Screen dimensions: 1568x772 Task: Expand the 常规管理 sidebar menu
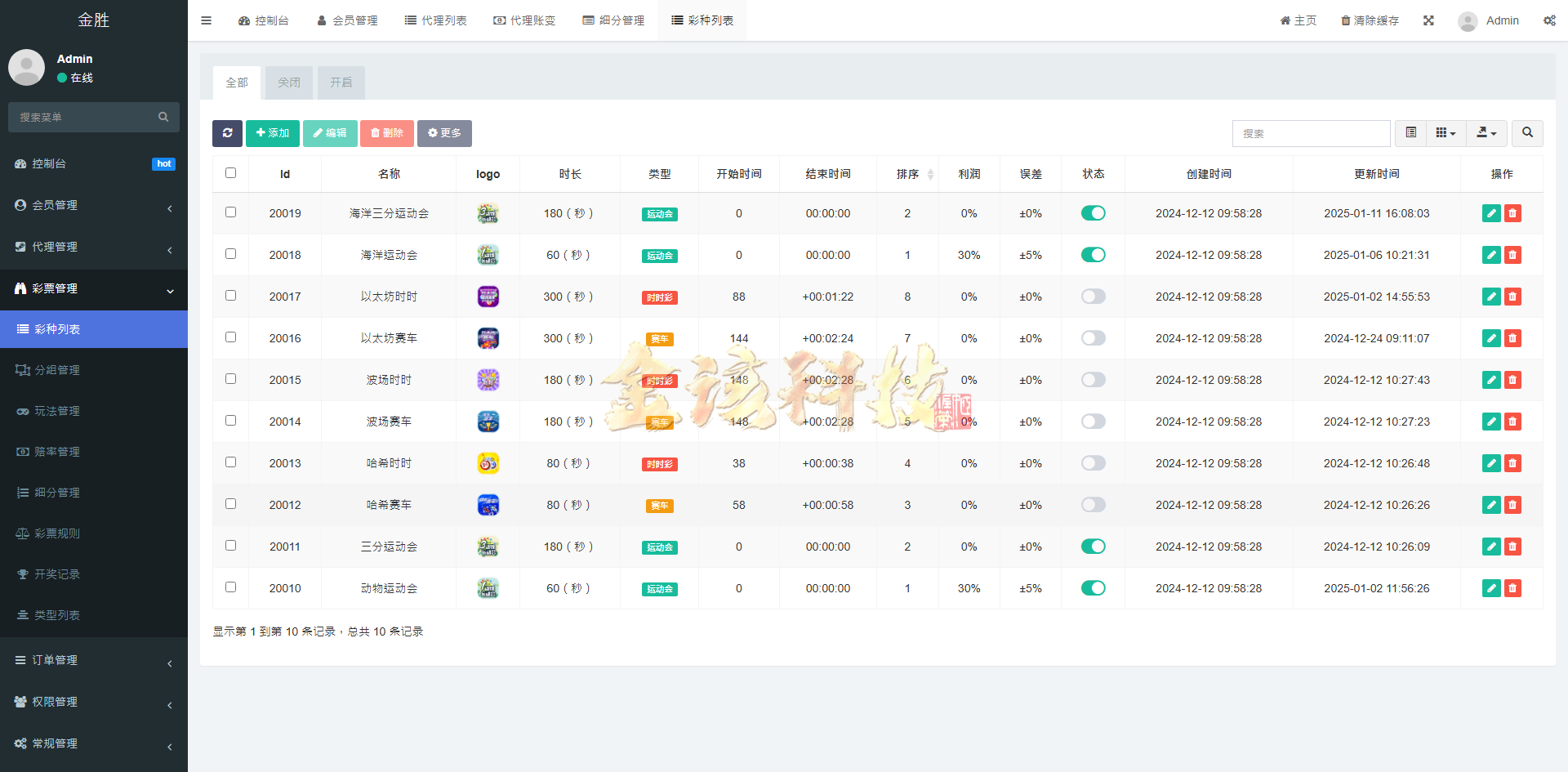[94, 743]
